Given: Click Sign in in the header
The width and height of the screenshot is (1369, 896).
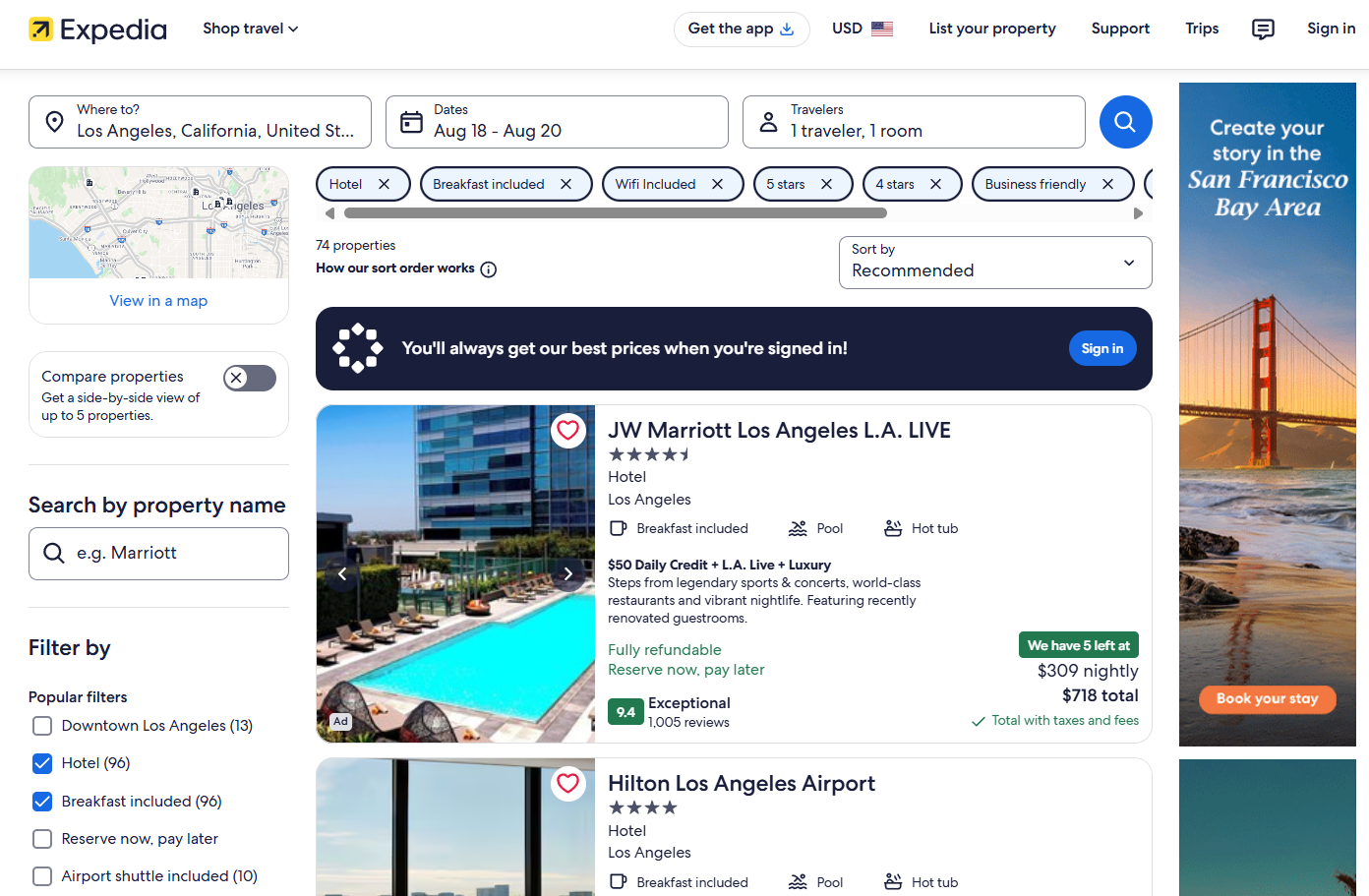Looking at the screenshot, I should (1331, 29).
